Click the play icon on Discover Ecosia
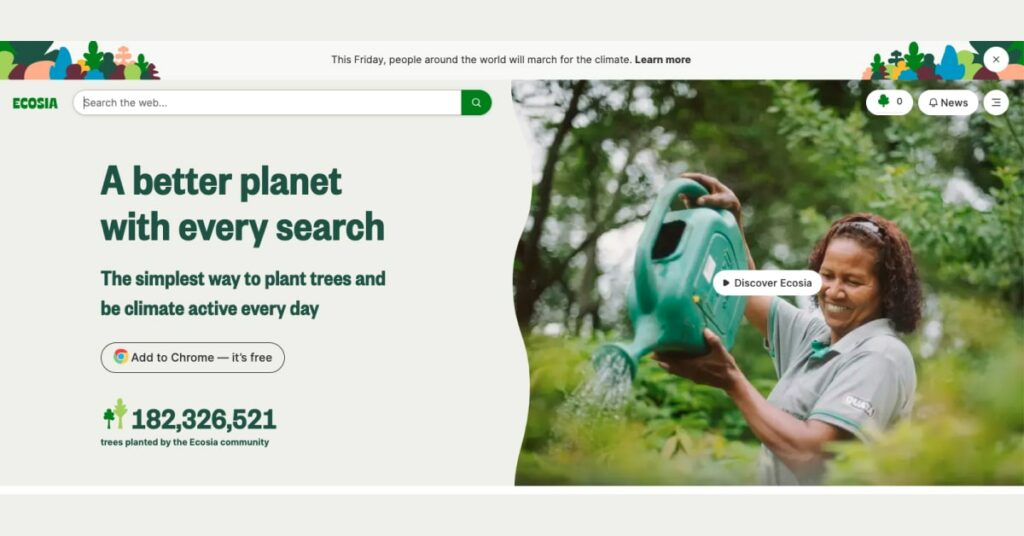The width and height of the screenshot is (1024, 536). [726, 283]
